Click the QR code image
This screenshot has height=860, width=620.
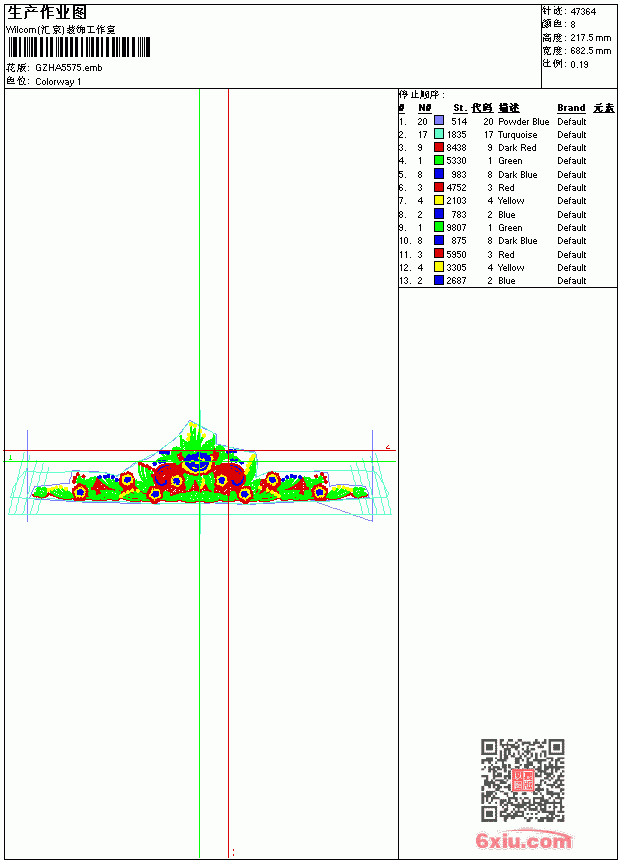point(523,780)
